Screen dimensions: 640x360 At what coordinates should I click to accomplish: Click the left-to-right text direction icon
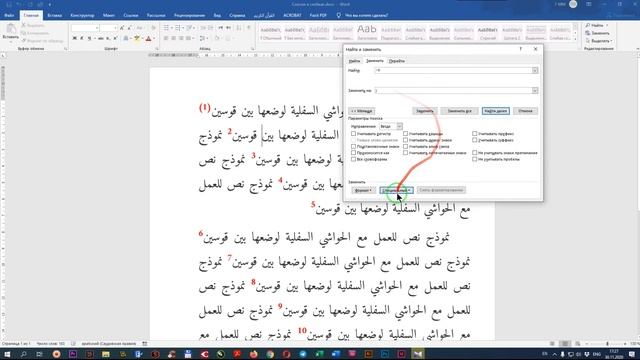(221, 28)
